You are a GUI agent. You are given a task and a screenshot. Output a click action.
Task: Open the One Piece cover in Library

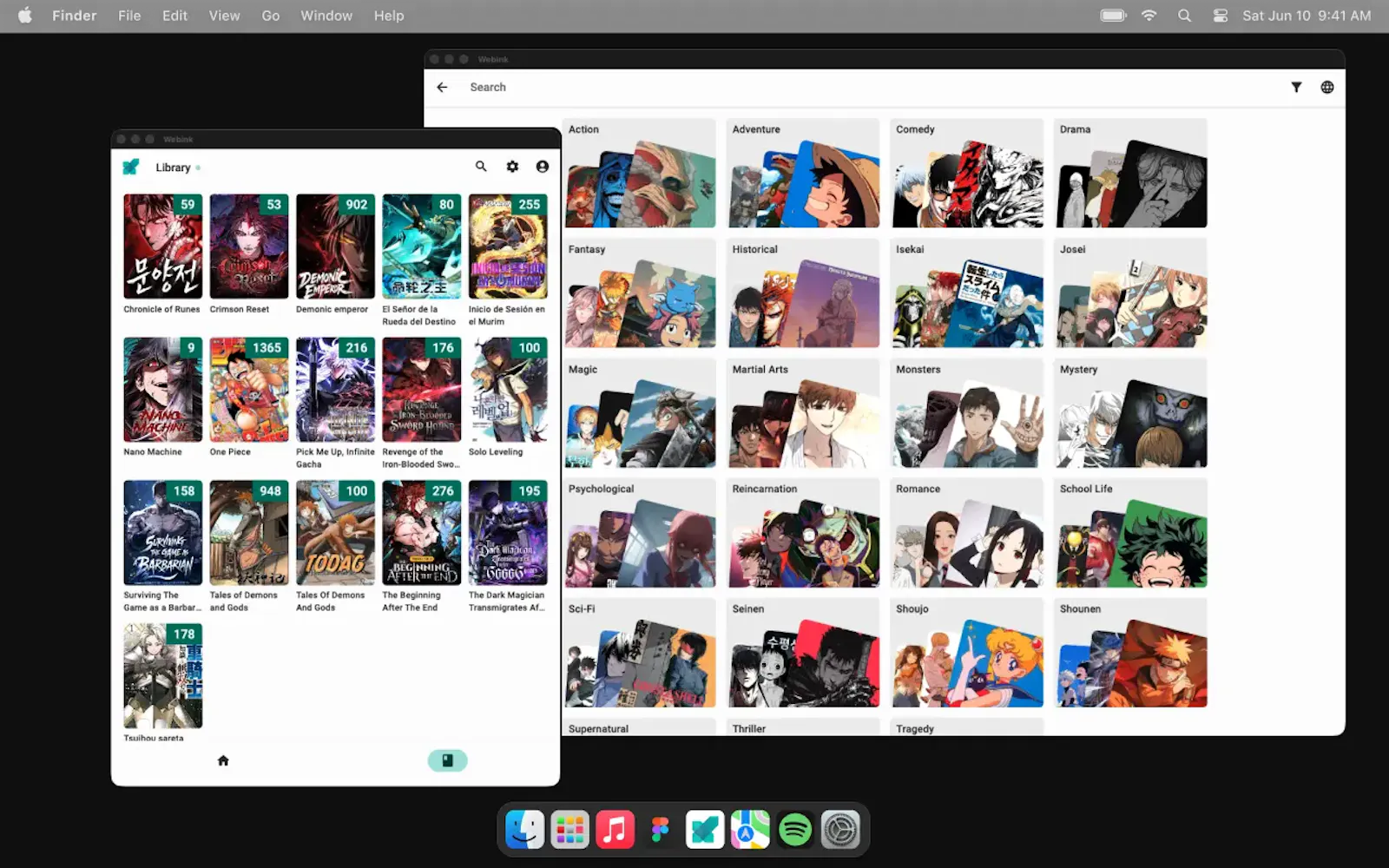(x=249, y=390)
